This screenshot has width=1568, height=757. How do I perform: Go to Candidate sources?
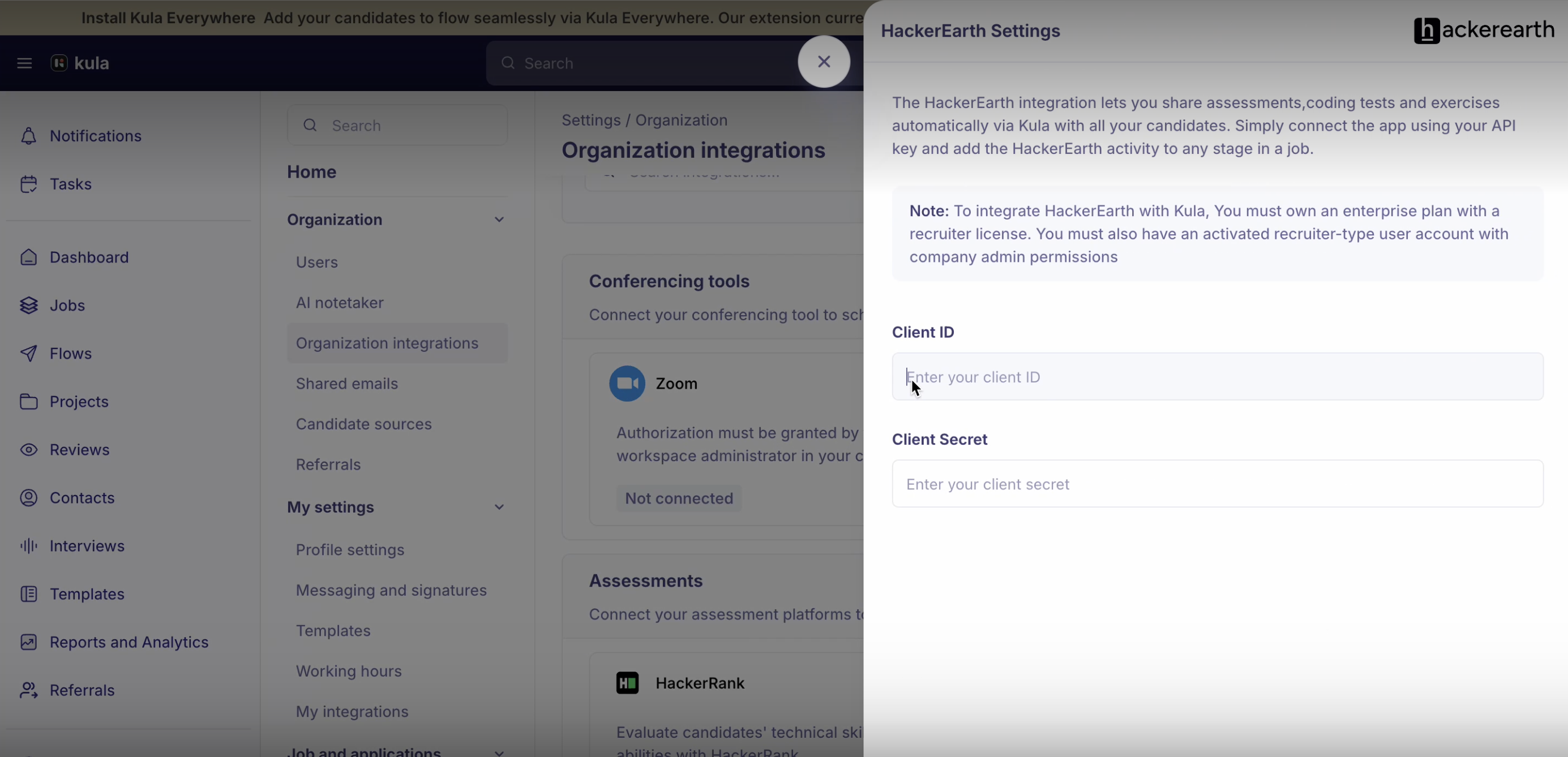pos(364,424)
